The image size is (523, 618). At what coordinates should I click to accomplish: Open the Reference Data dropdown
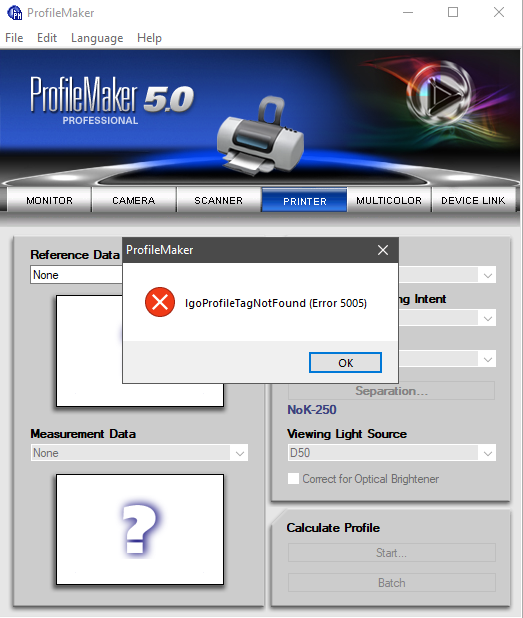76,275
